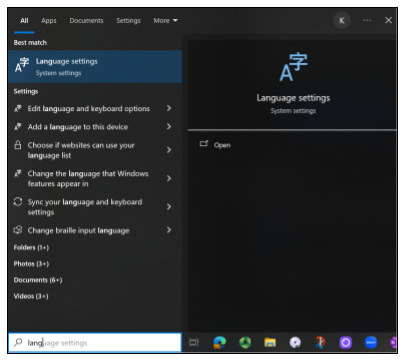Select Change braille input language
This screenshot has height=360, width=409.
[78, 230]
